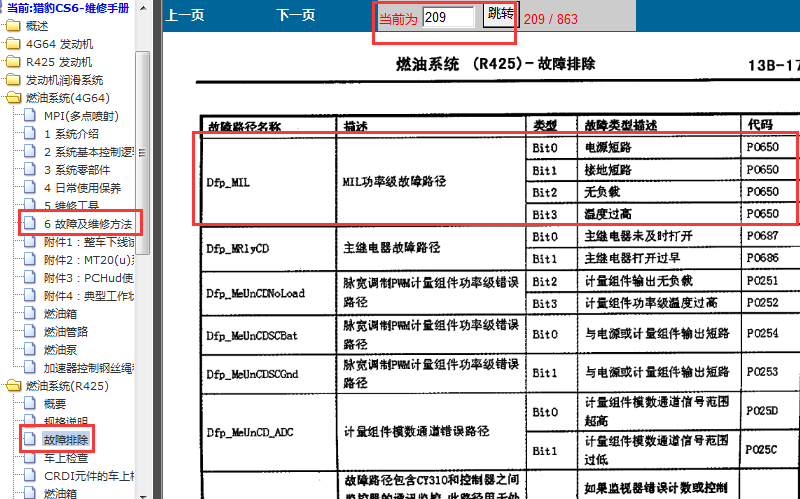Screen dimensions: 800x499
Task: Click the document icon beside 燃油泵
Action: point(30,350)
